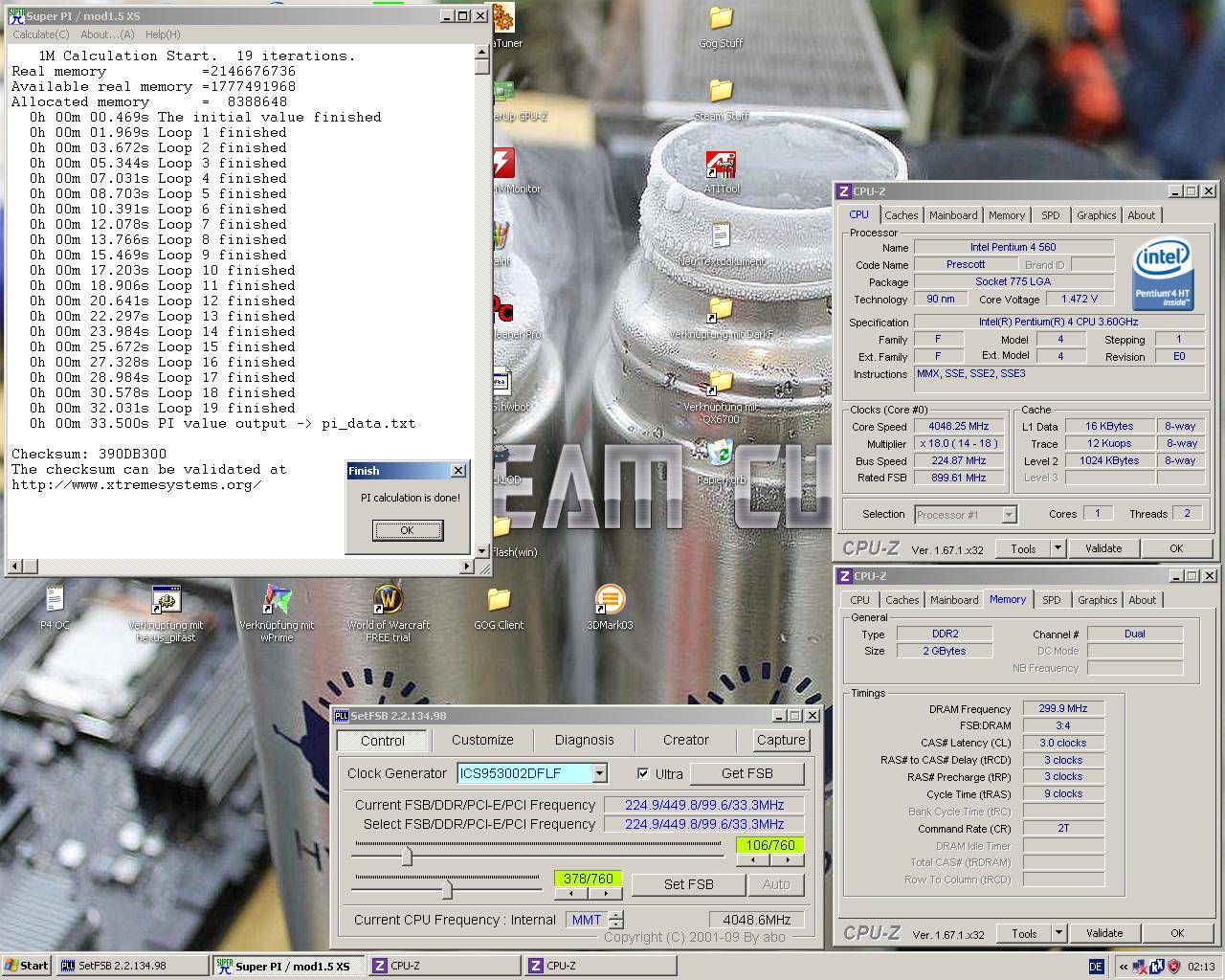Expand the Tools dropdown arrow in top CPU-Z

coord(1058,548)
